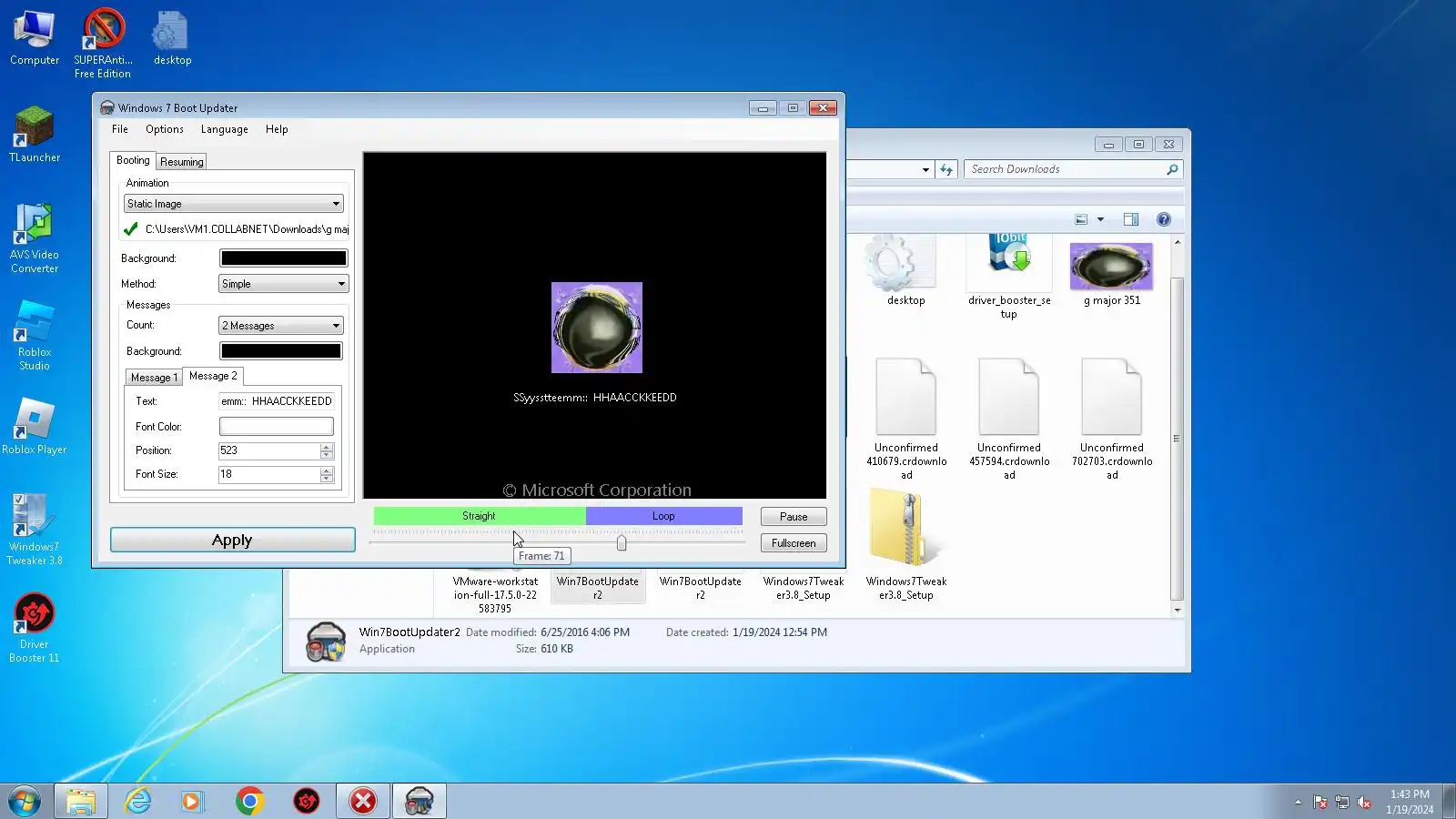Expand the Method dropdown set to Simple

[284, 284]
